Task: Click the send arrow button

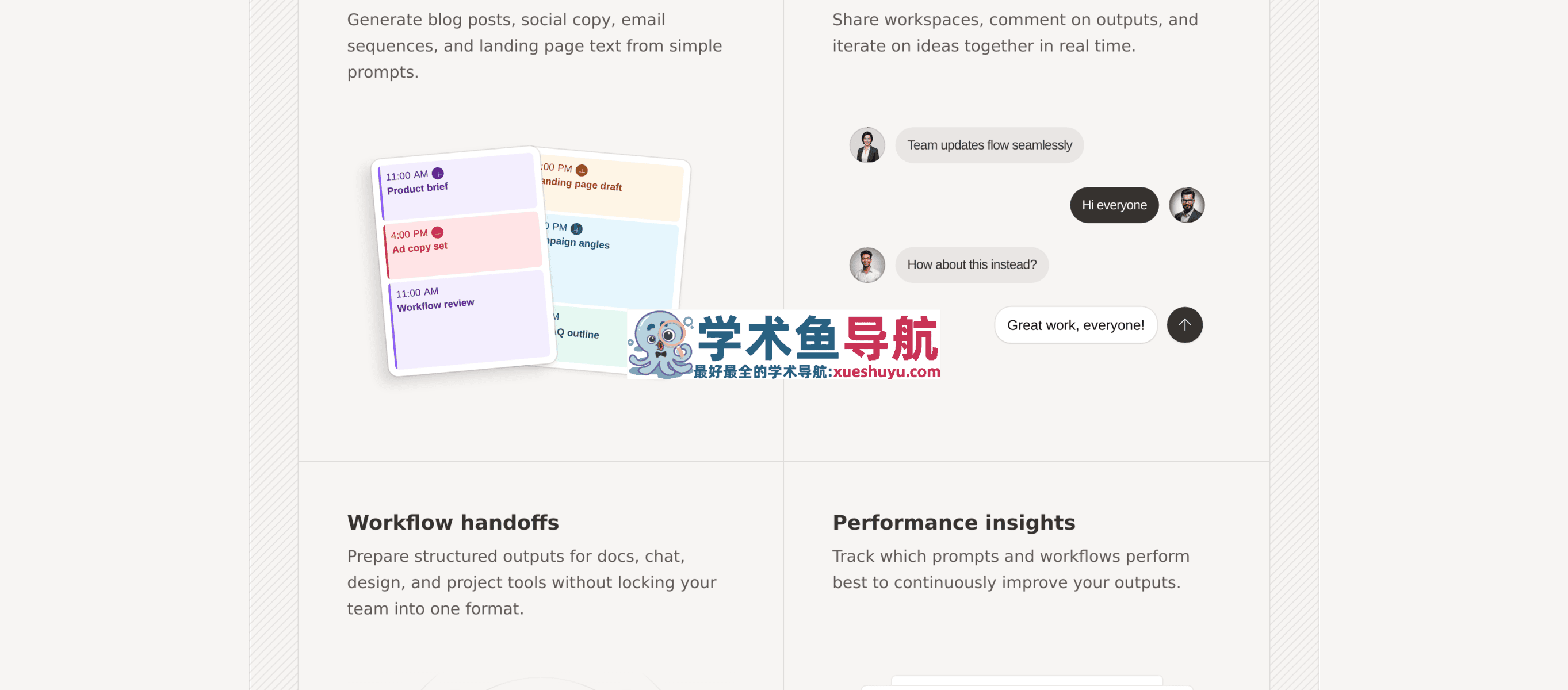Action: 1184,325
